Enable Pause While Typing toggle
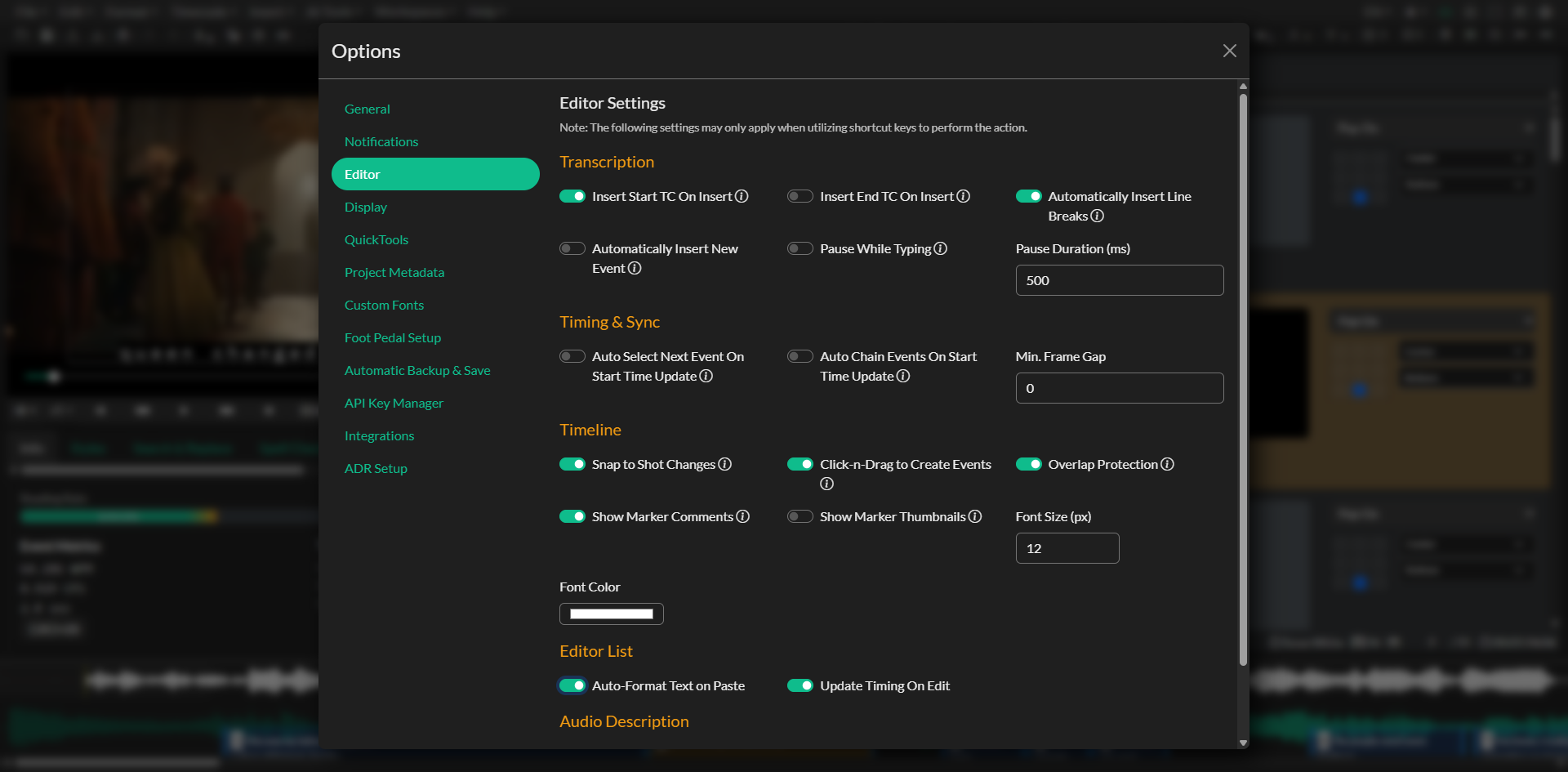 (800, 248)
